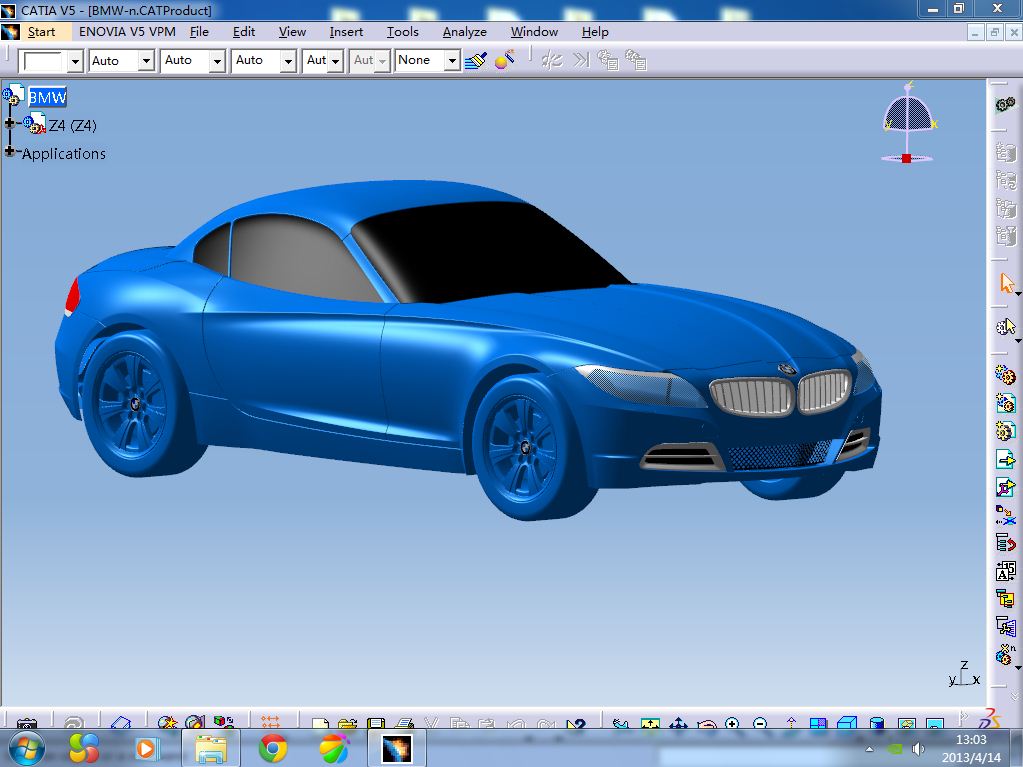Open the media player taskbar icon

pyautogui.click(x=146, y=748)
